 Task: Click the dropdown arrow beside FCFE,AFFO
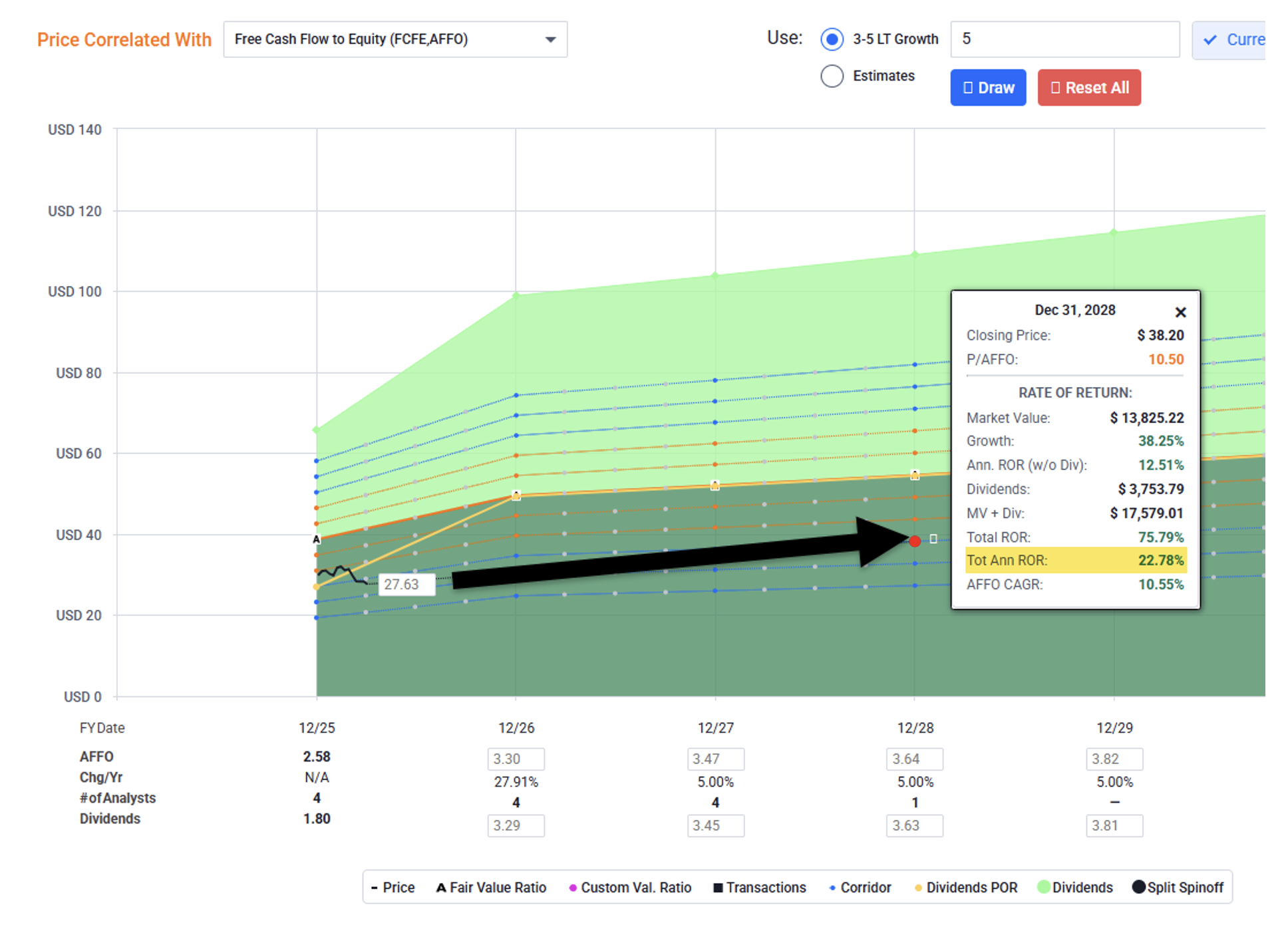[550, 40]
